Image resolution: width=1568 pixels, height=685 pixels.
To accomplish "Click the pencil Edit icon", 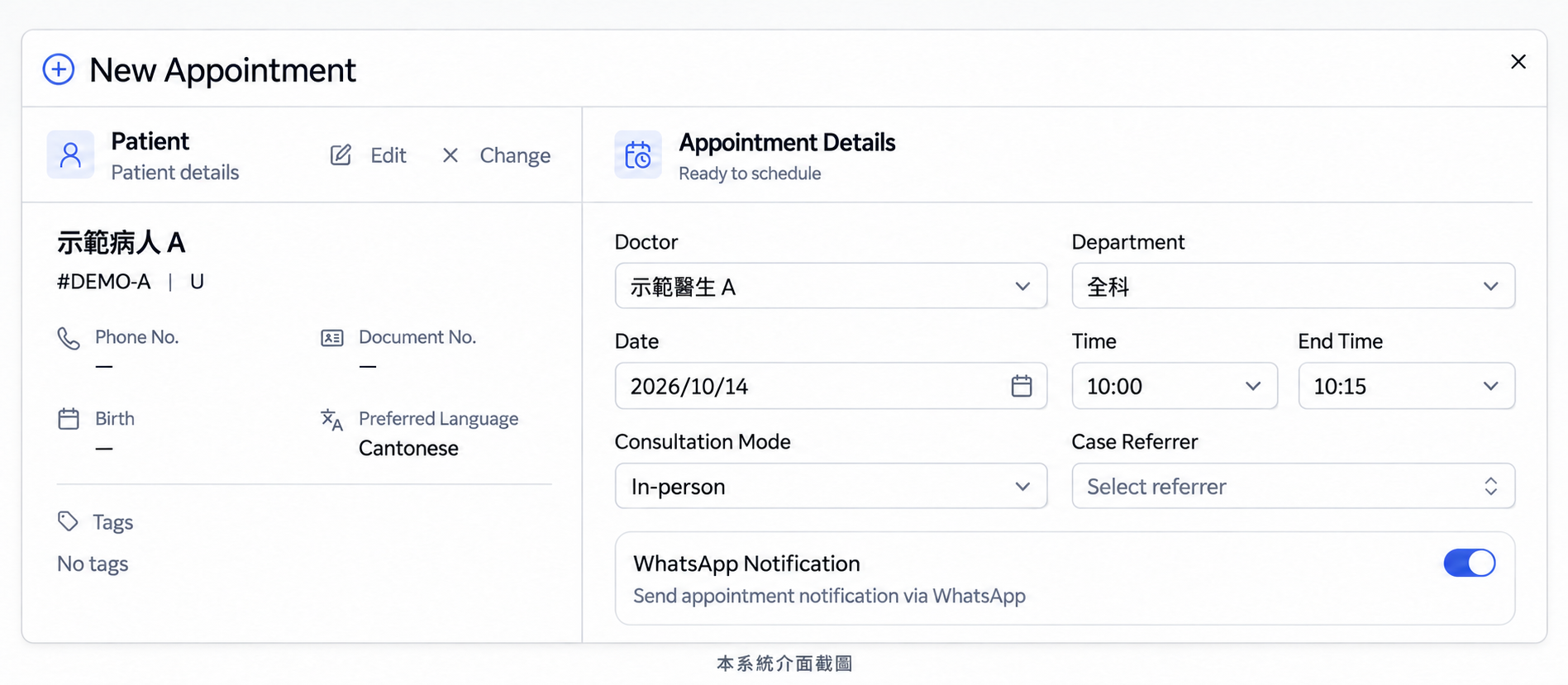I will [x=341, y=155].
